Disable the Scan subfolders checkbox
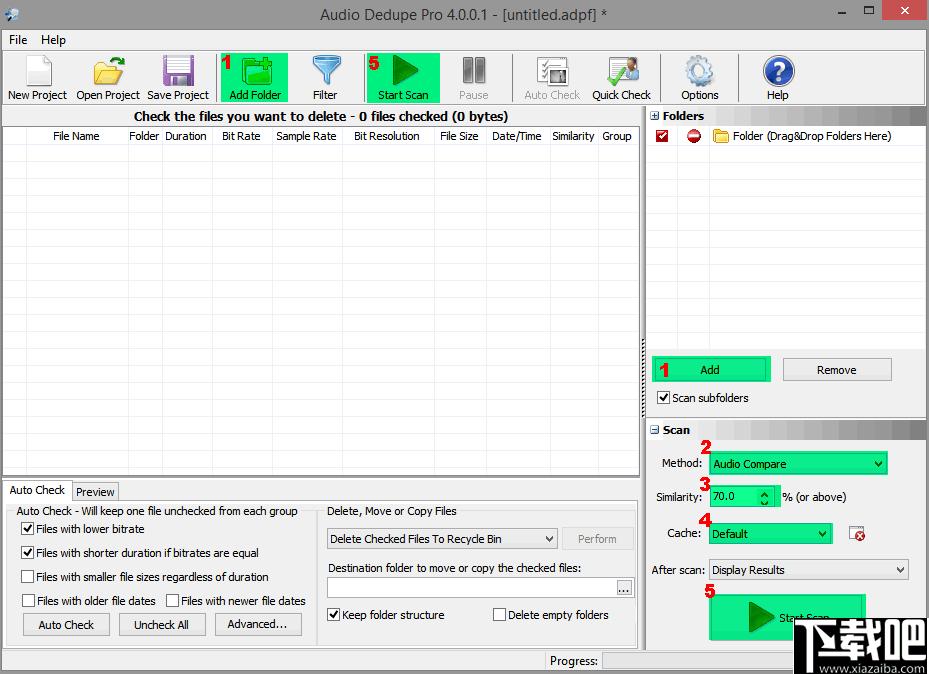 click(663, 398)
